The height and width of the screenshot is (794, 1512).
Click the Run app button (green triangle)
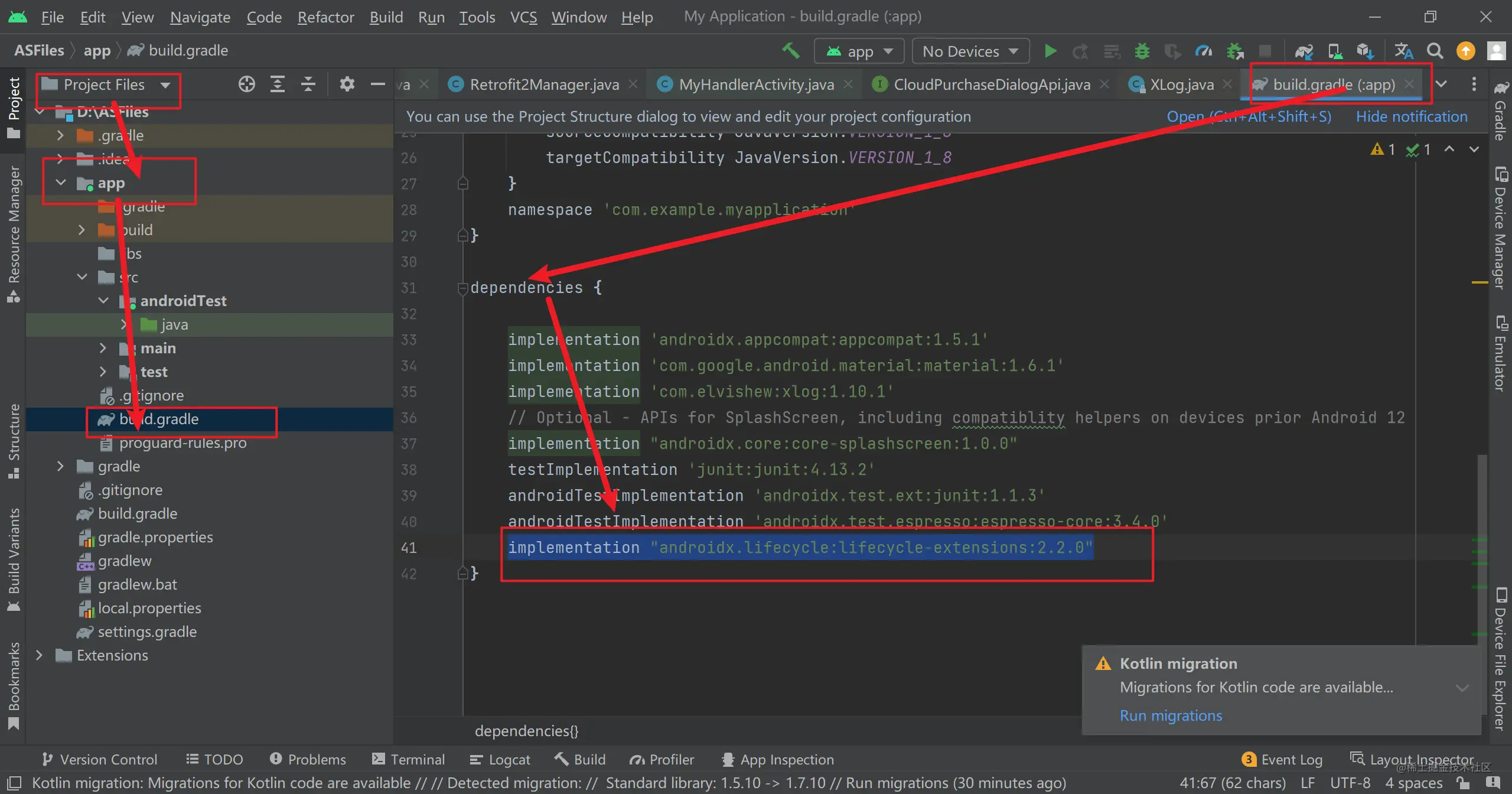pos(1050,51)
